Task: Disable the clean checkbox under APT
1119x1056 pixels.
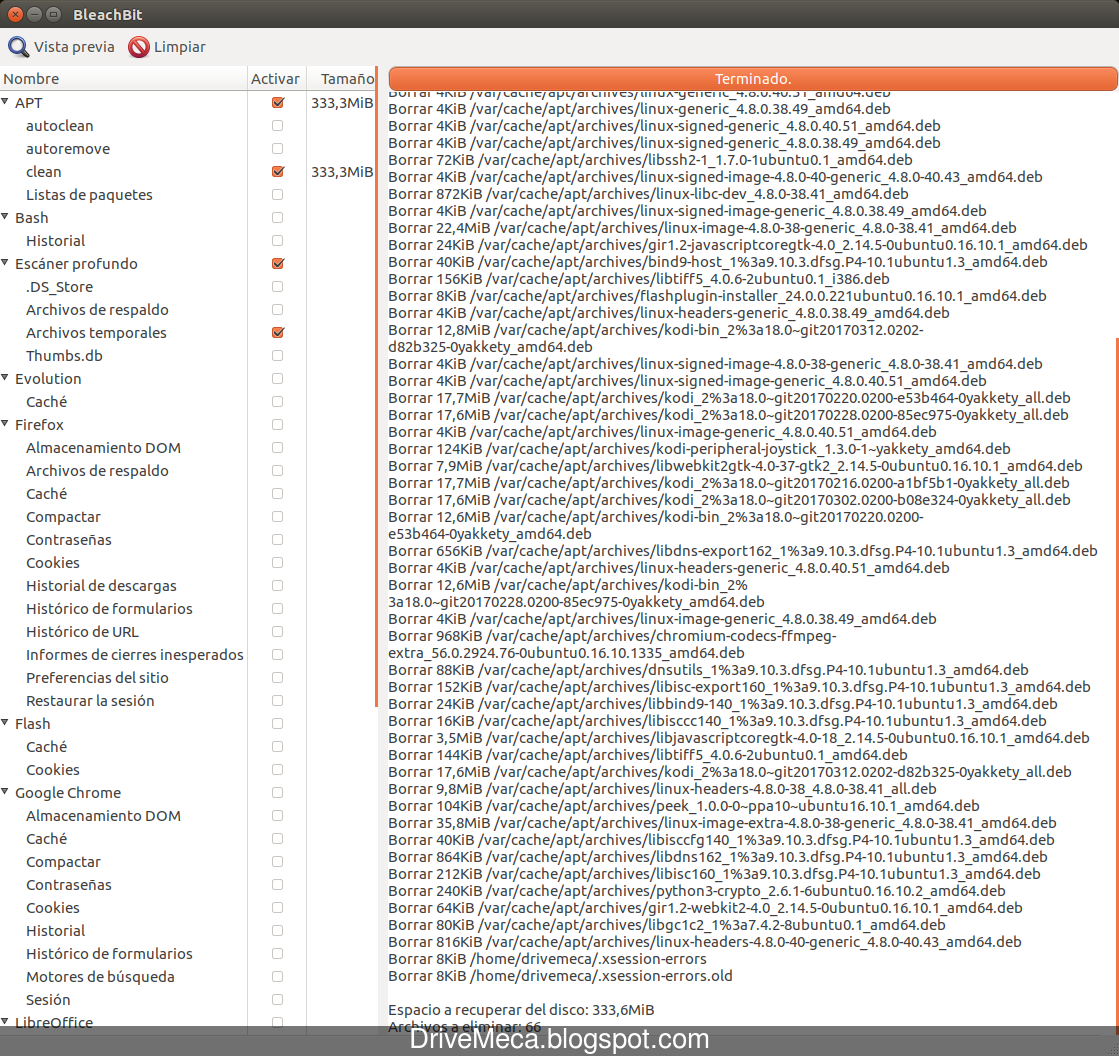Action: [277, 171]
